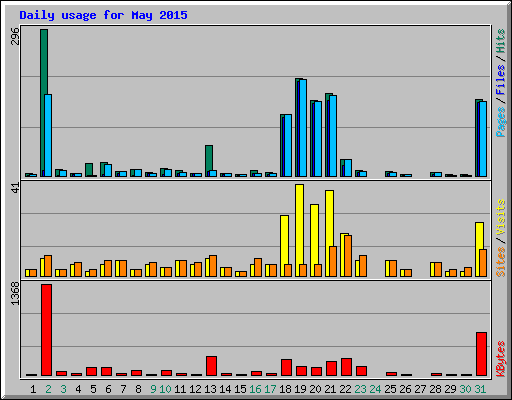512x400 pixels.
Task: Click day 21 on the x-axis
Action: click(x=330, y=389)
